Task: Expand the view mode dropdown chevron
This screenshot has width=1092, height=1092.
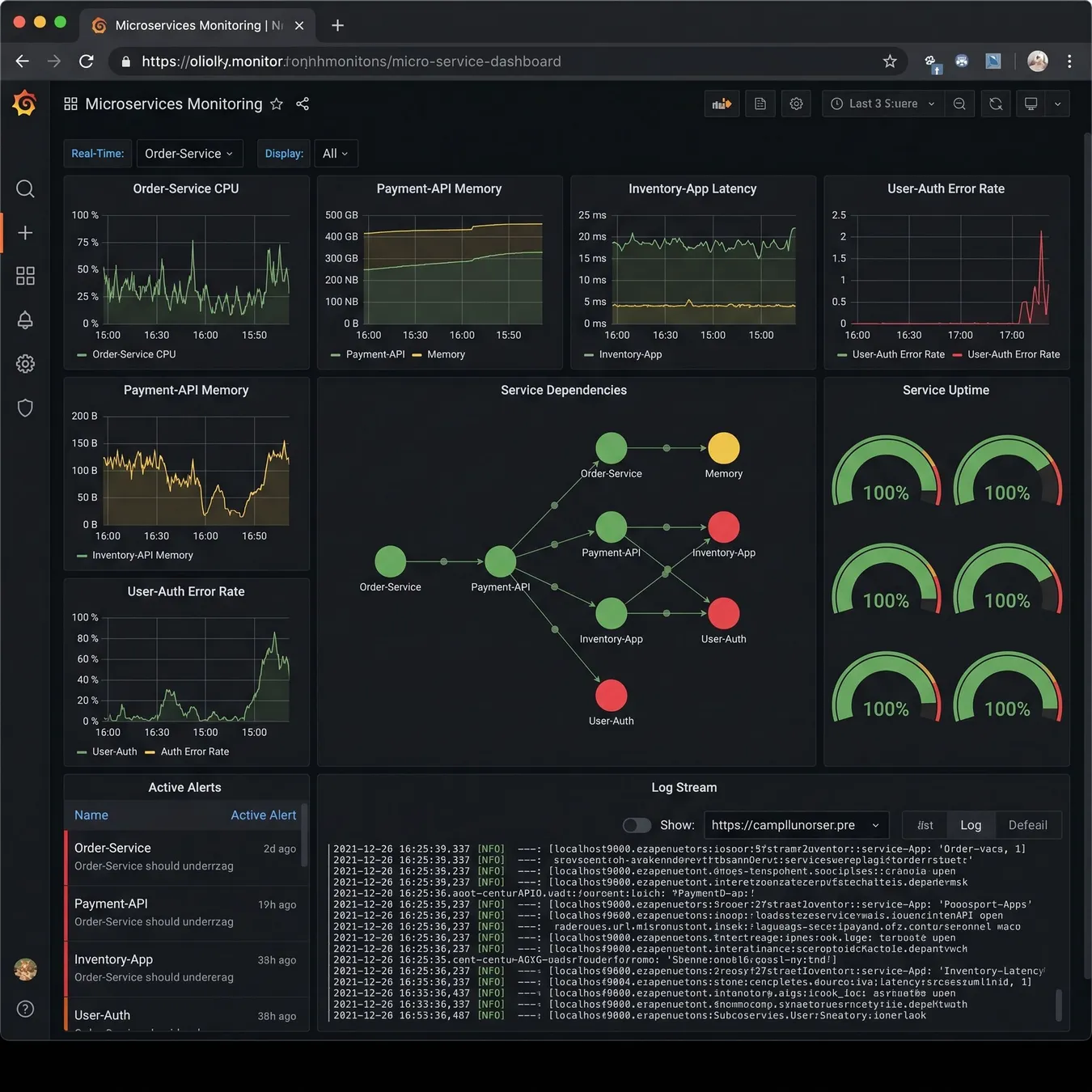Action: click(1057, 104)
